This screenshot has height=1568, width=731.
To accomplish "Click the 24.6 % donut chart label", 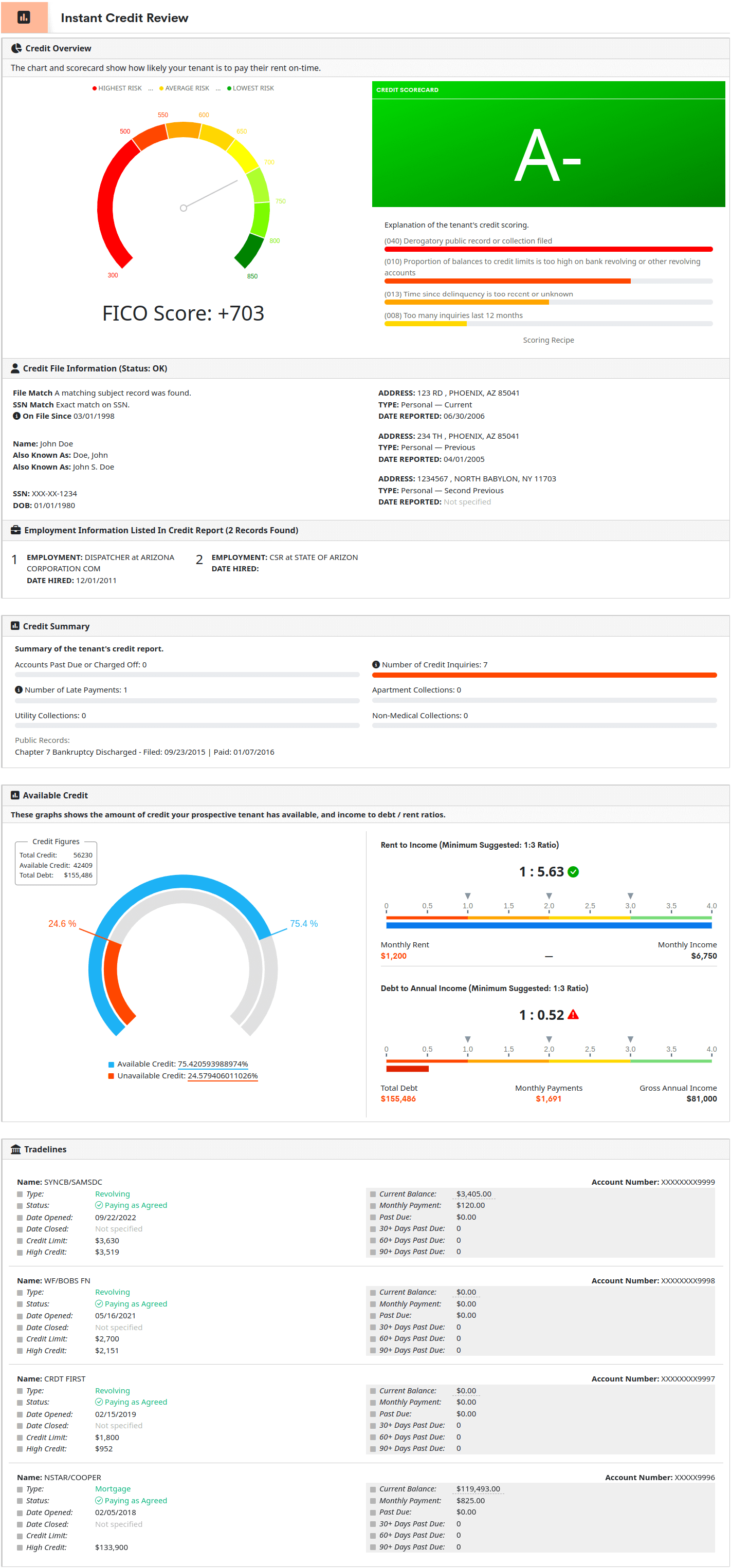I will 62,924.
